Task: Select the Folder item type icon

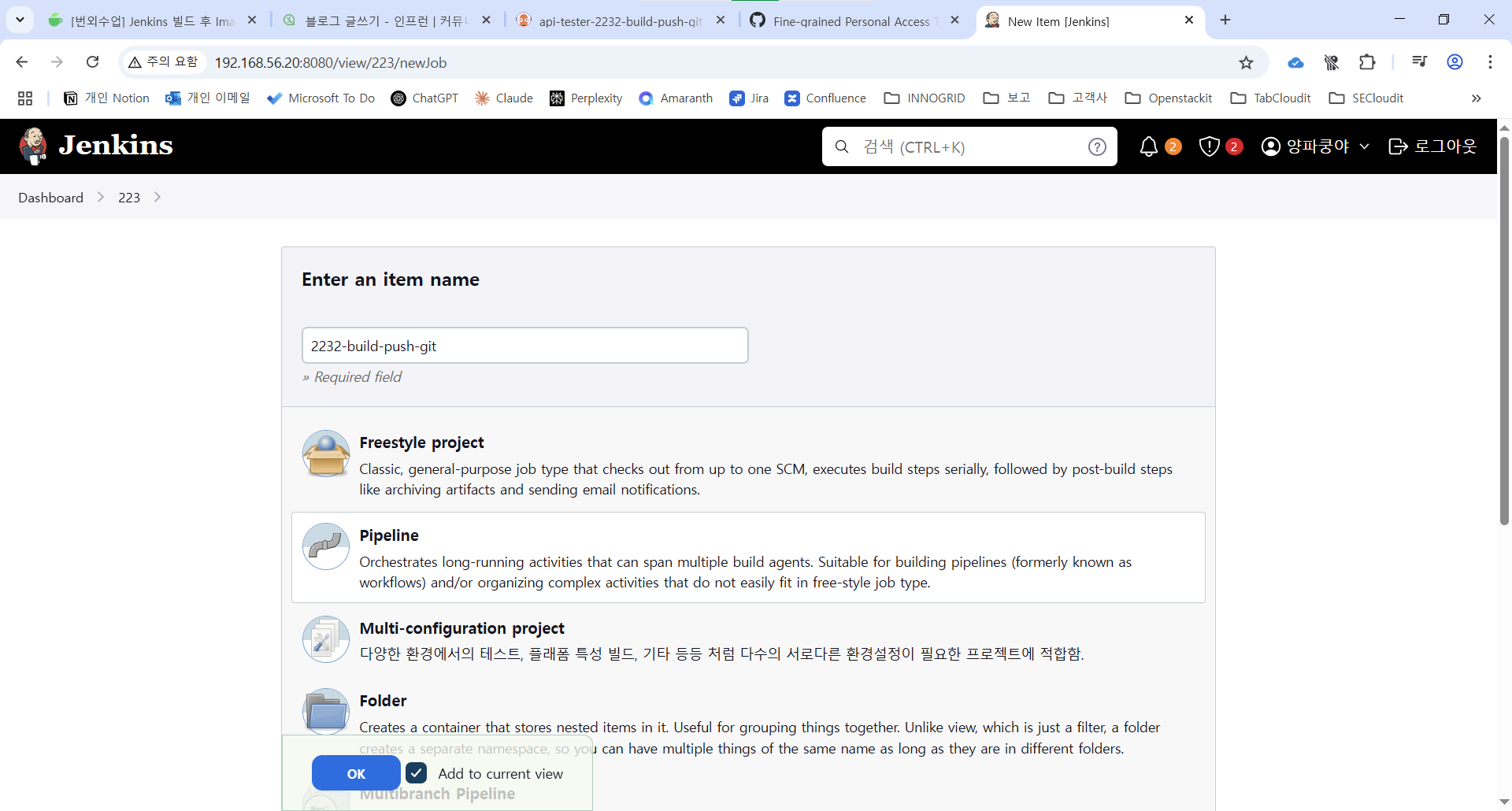Action: tap(326, 712)
